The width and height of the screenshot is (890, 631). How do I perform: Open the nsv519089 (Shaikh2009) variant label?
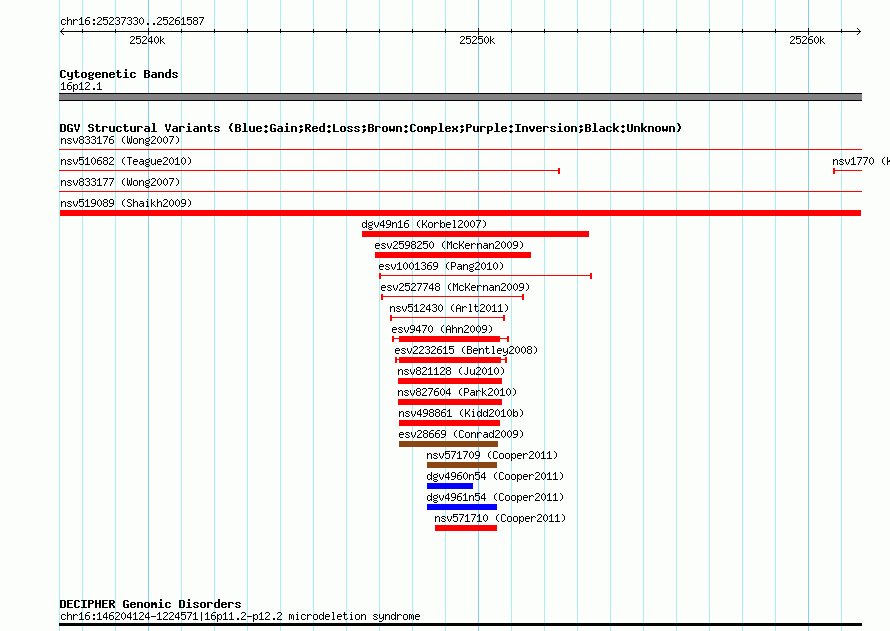click(126, 203)
